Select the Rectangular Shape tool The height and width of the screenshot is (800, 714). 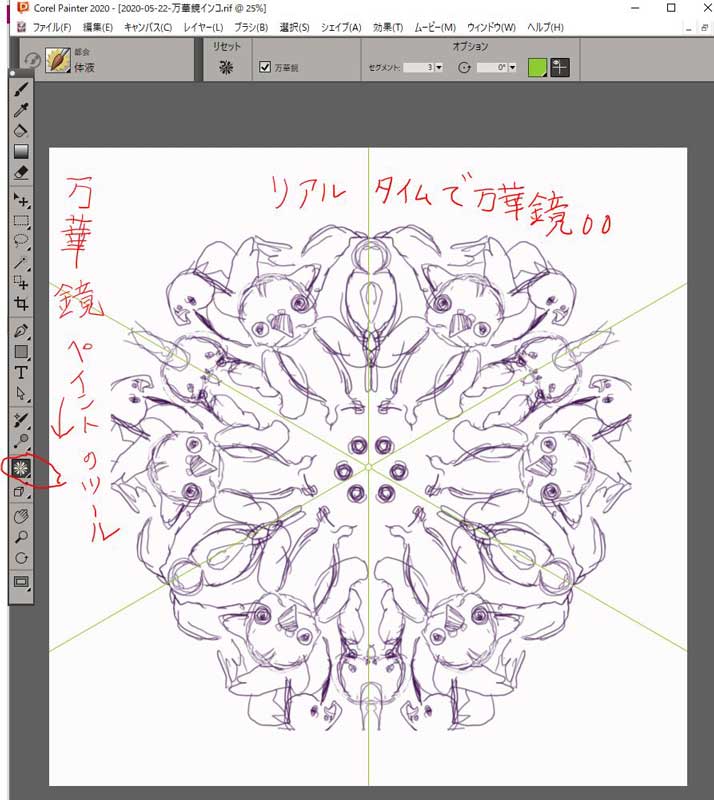[x=20, y=352]
